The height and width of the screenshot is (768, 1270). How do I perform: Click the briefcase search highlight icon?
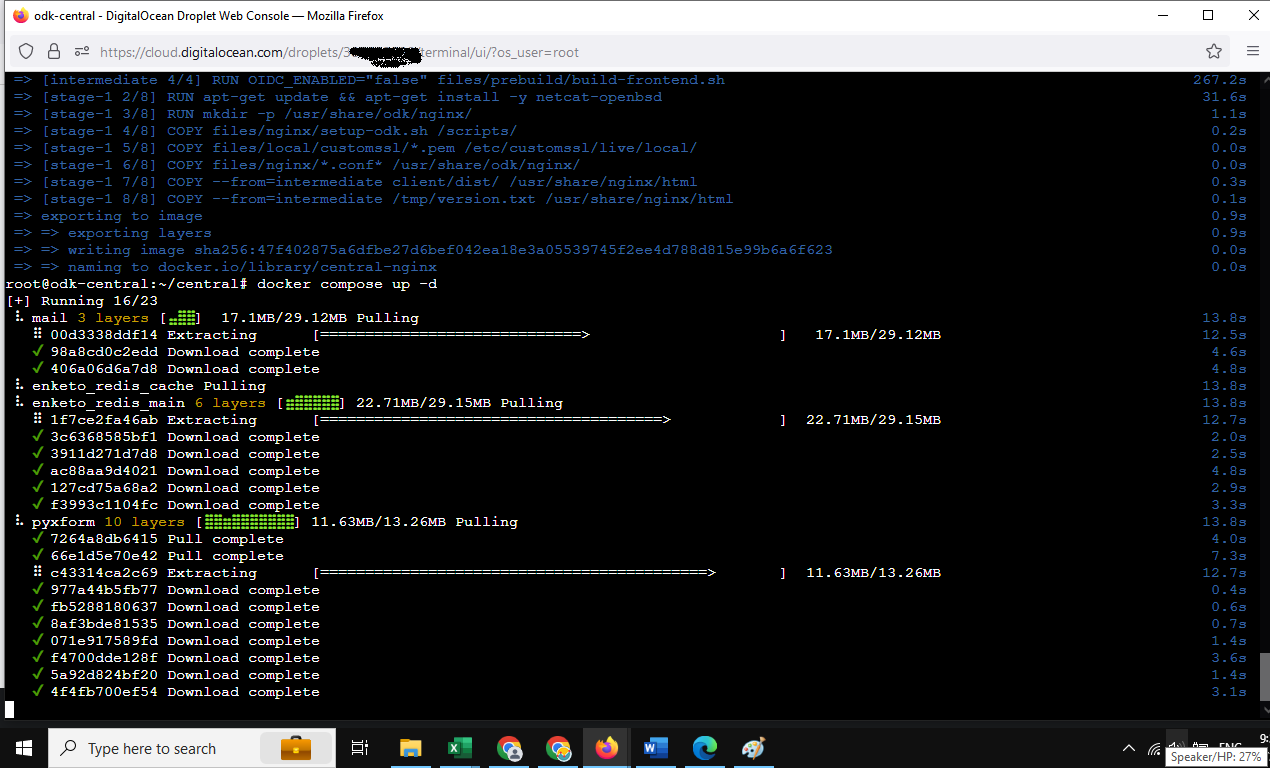click(295, 748)
